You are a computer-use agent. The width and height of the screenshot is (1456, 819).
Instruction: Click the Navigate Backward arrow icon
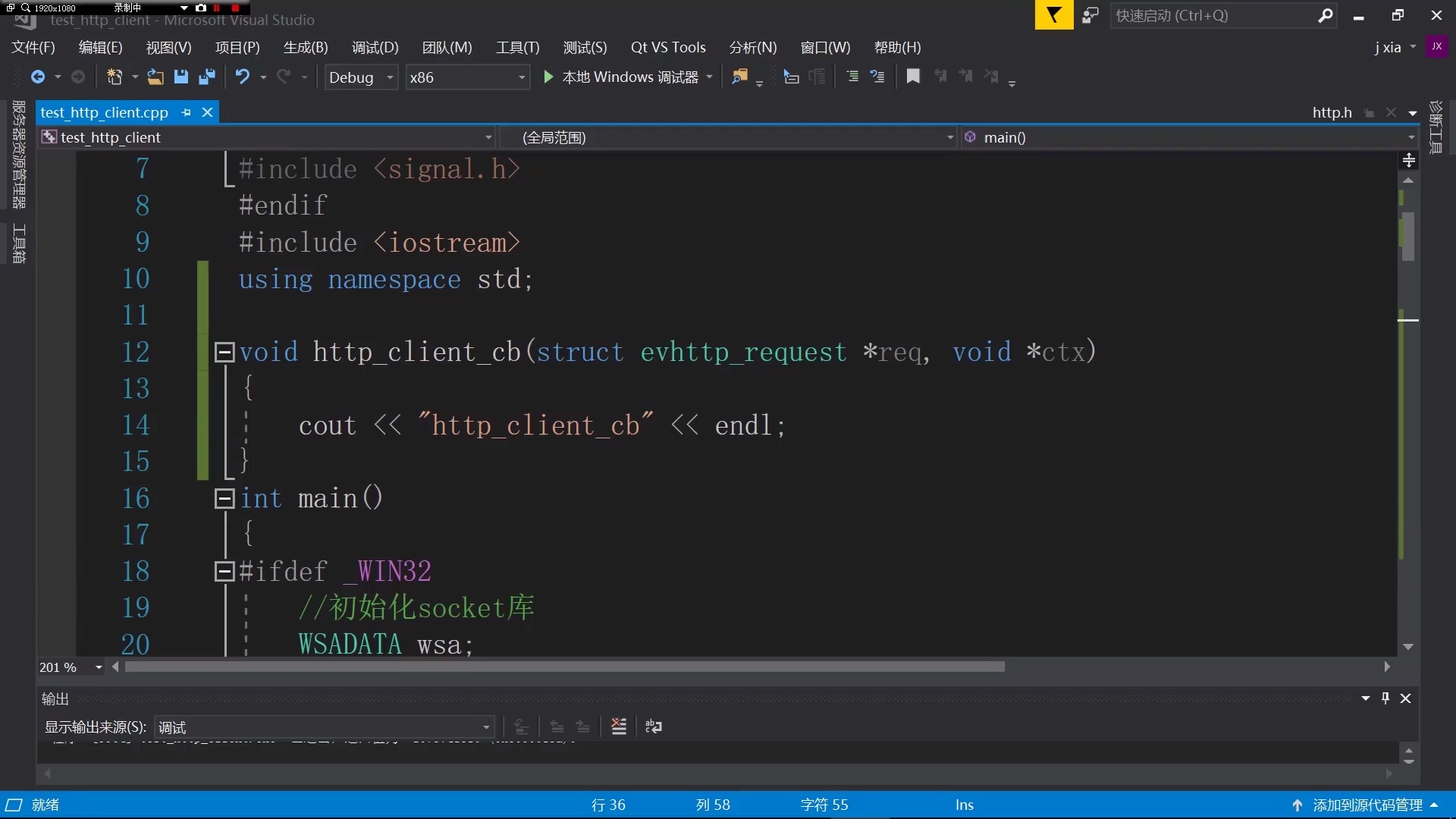click(37, 77)
